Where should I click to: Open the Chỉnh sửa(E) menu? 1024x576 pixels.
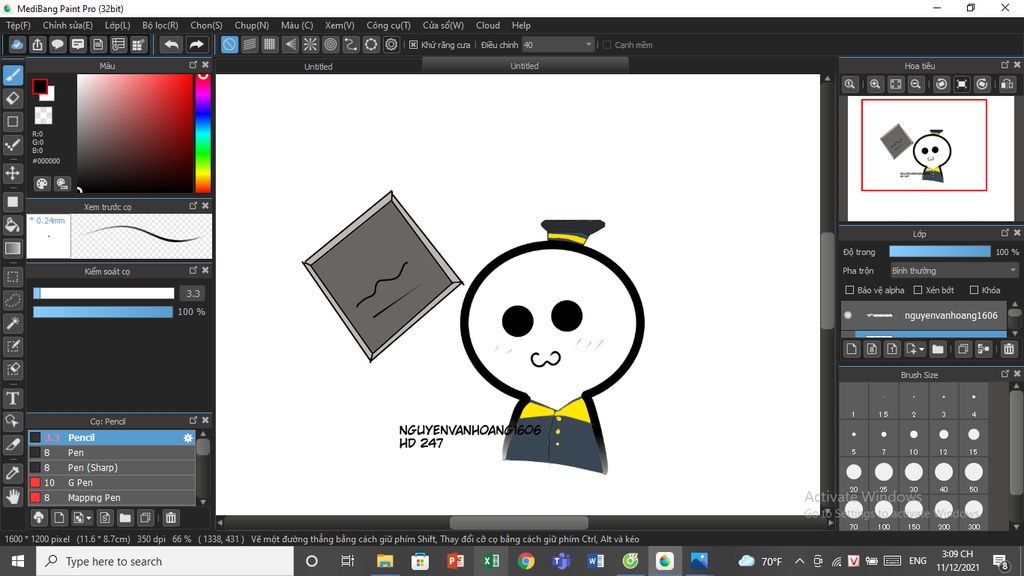[x=67, y=25]
